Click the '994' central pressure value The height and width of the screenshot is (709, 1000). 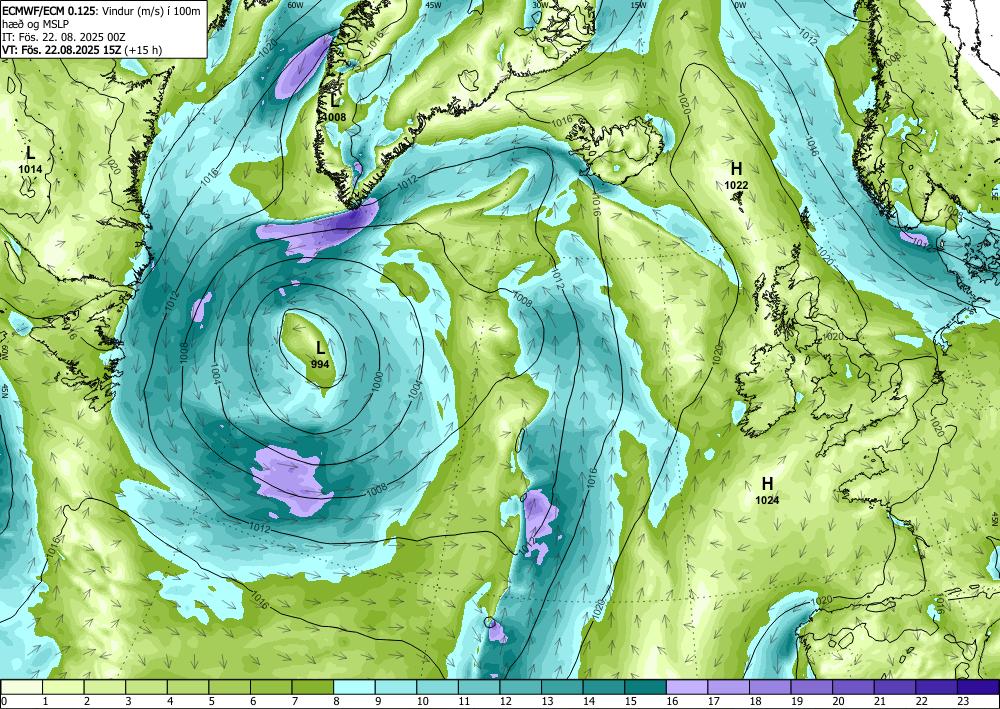[321, 364]
